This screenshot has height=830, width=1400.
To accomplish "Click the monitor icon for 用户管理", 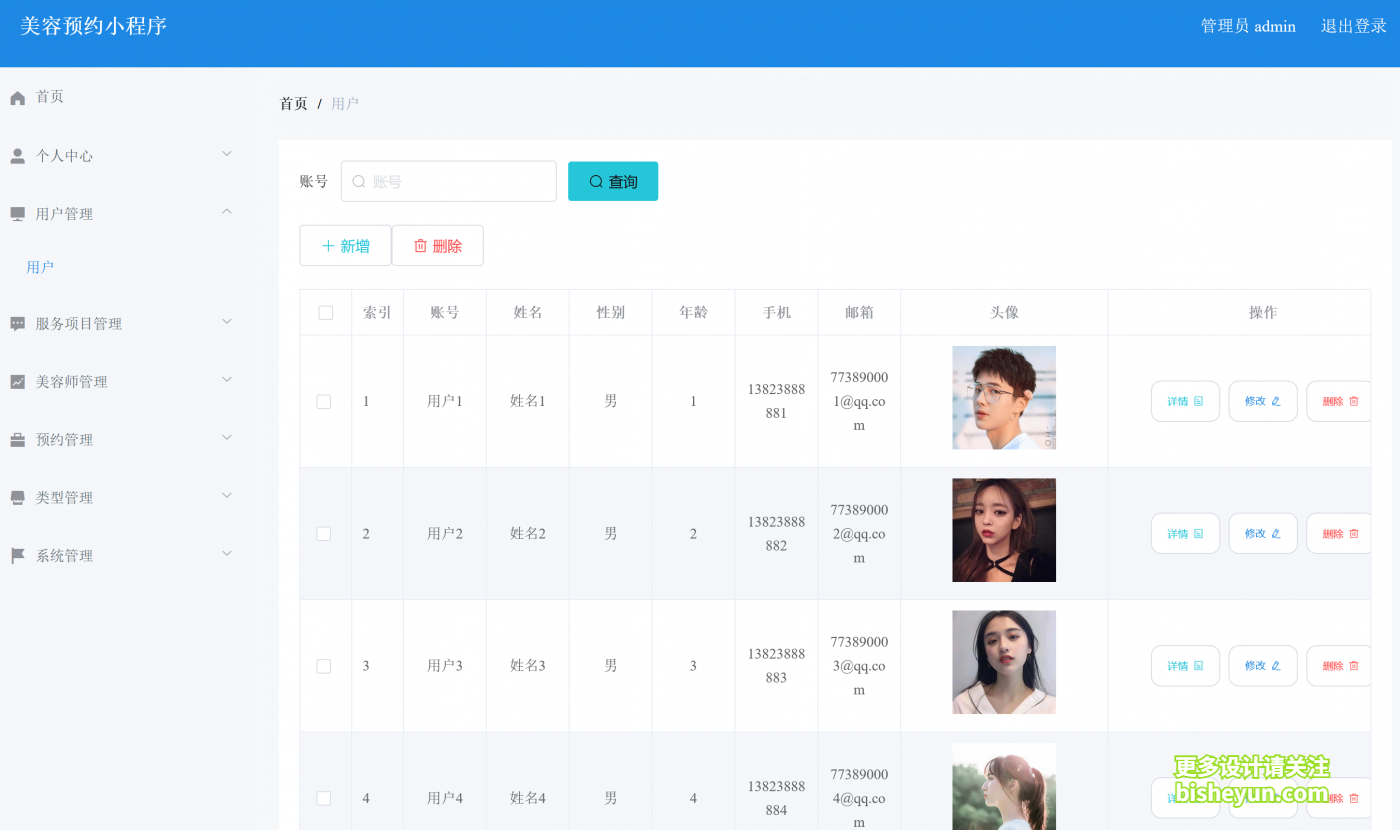I will [17, 214].
